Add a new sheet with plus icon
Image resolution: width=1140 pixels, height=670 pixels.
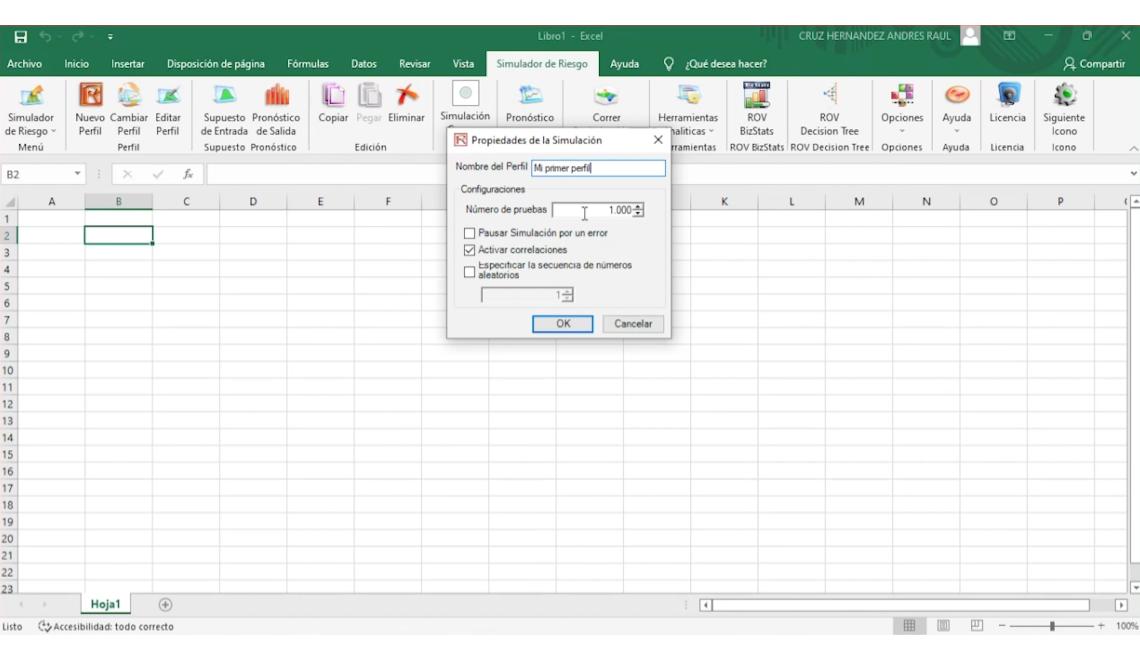point(165,605)
